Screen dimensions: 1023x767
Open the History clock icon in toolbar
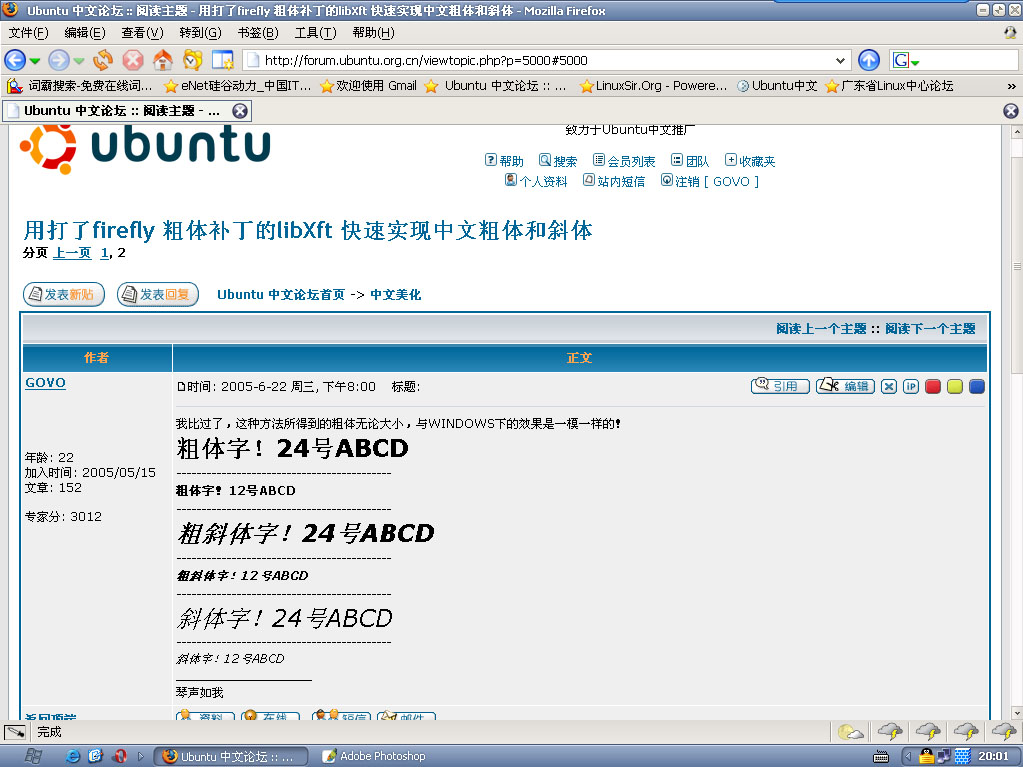(x=192, y=60)
